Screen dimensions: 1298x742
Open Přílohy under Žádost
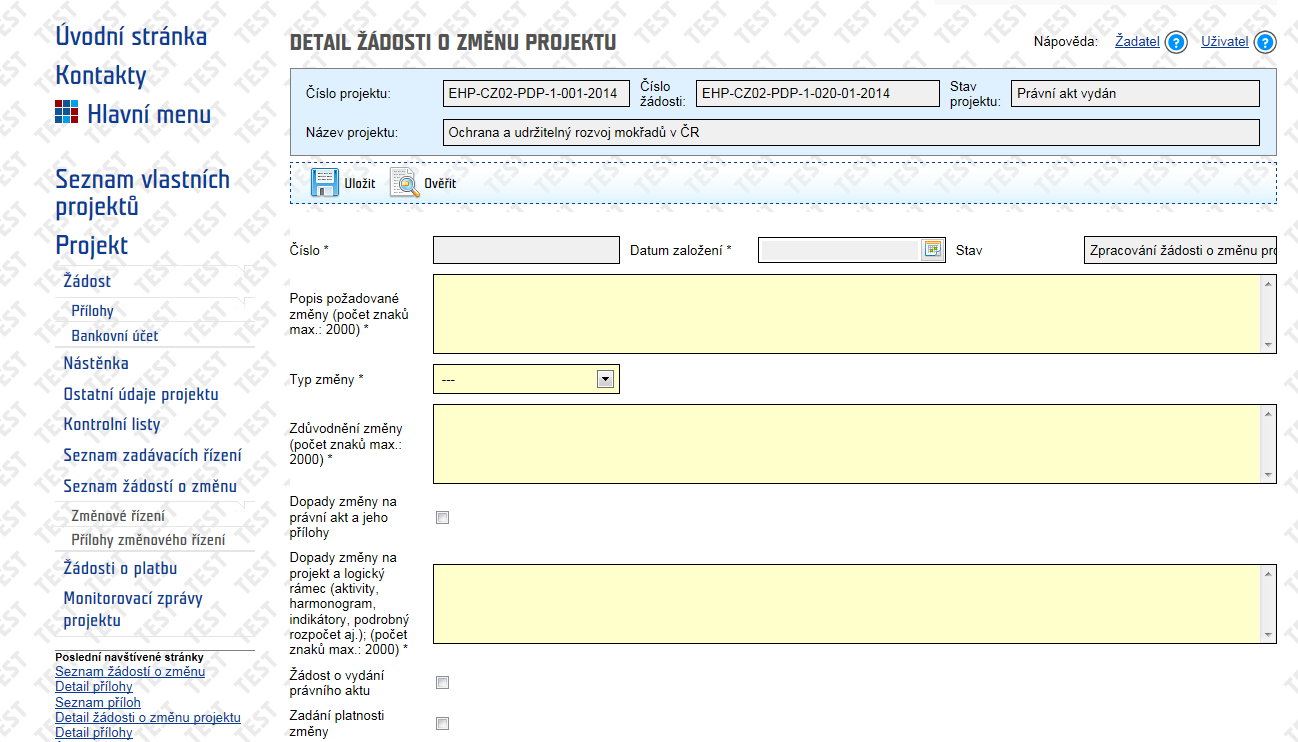[x=92, y=311]
